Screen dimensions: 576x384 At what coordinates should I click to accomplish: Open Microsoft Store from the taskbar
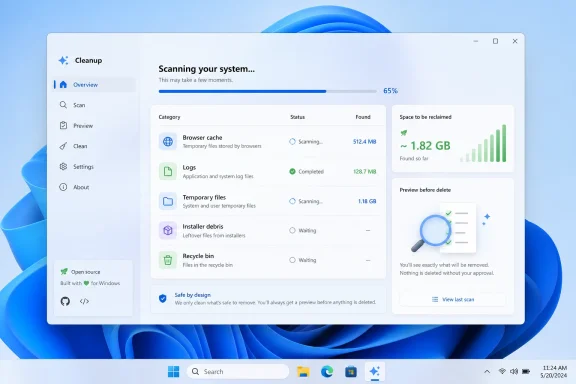[351, 372]
